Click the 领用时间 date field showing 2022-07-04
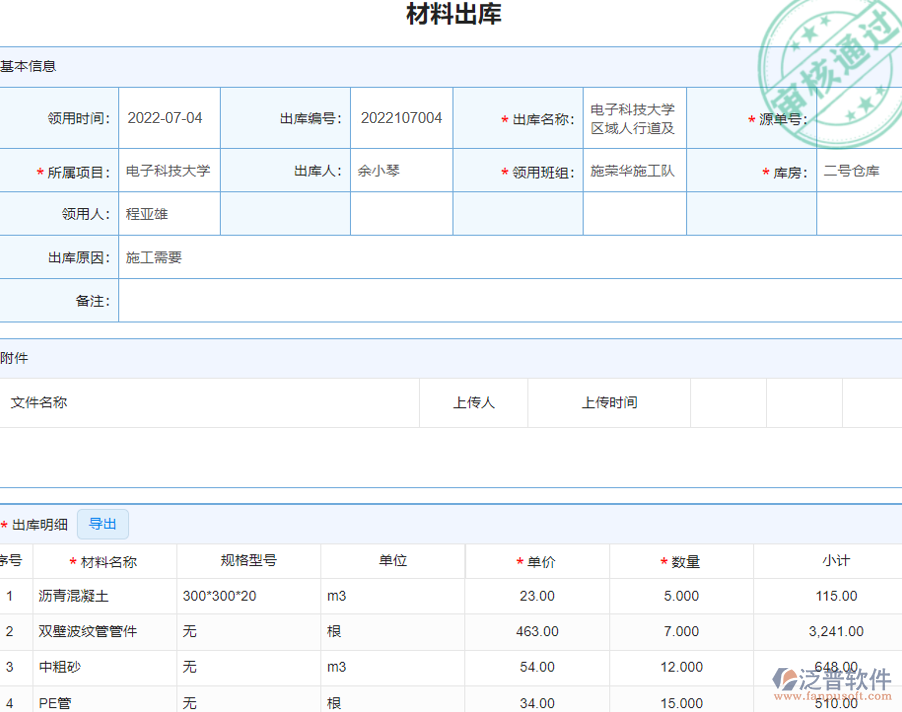Viewport: 902px width, 712px height. (x=166, y=117)
